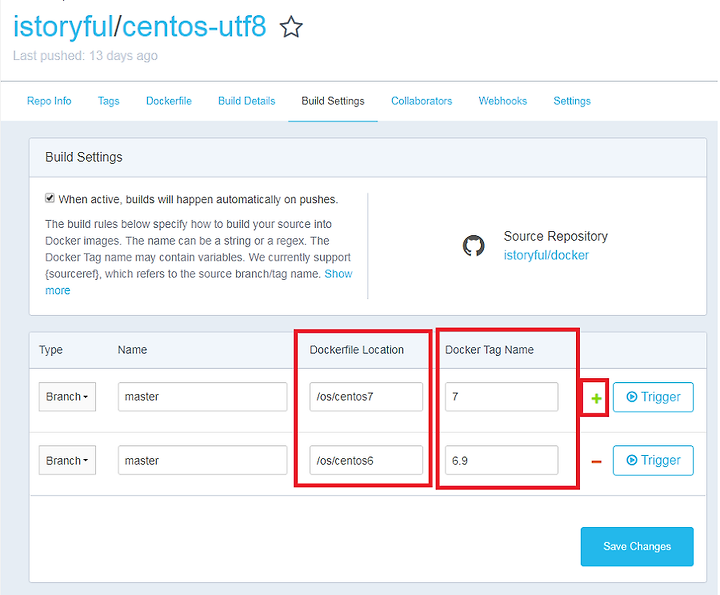Image resolution: width=720 pixels, height=595 pixels.
Task: Click the Build Settings panel heading
Action: tap(84, 157)
